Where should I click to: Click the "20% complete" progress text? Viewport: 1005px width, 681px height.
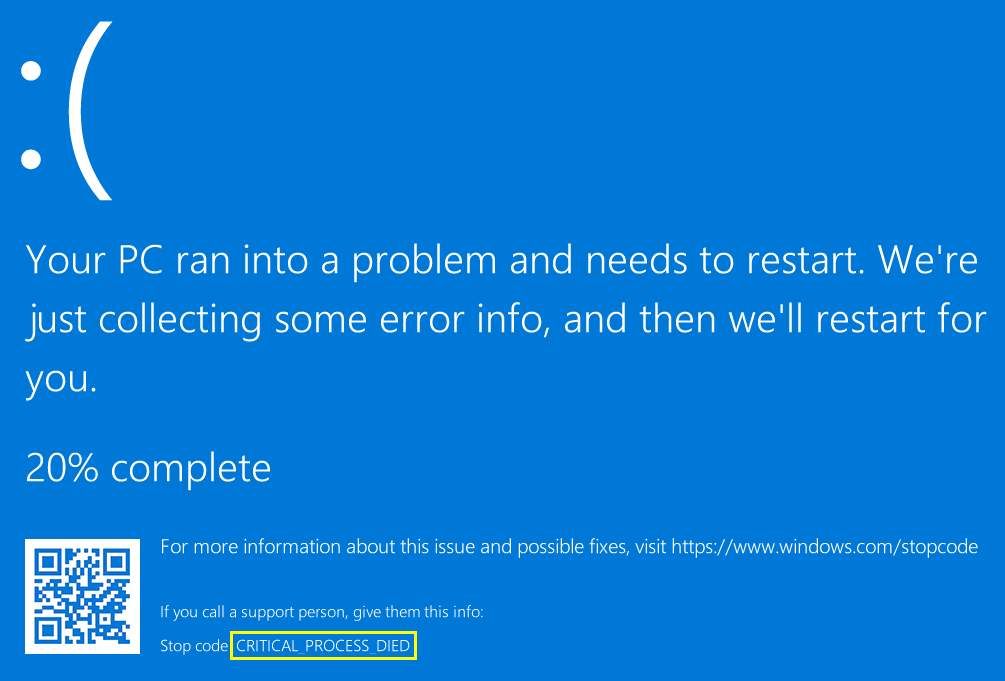148,467
